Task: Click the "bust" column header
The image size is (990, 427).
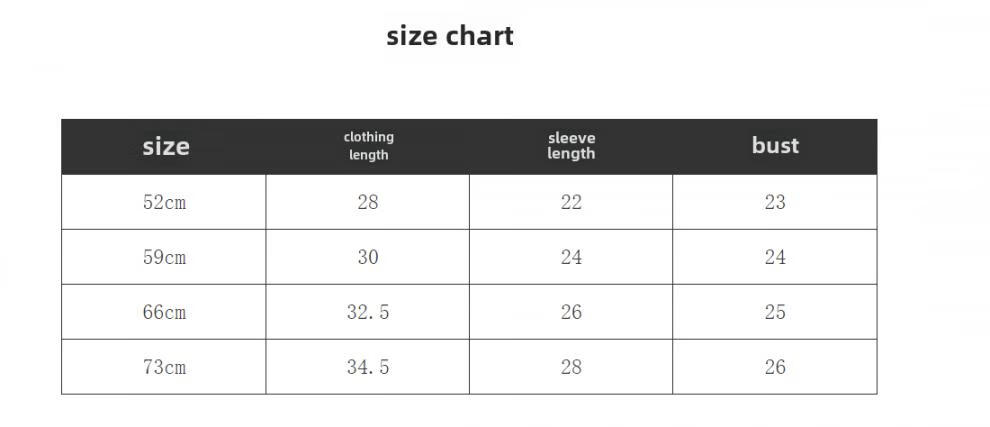Action: [x=775, y=146]
